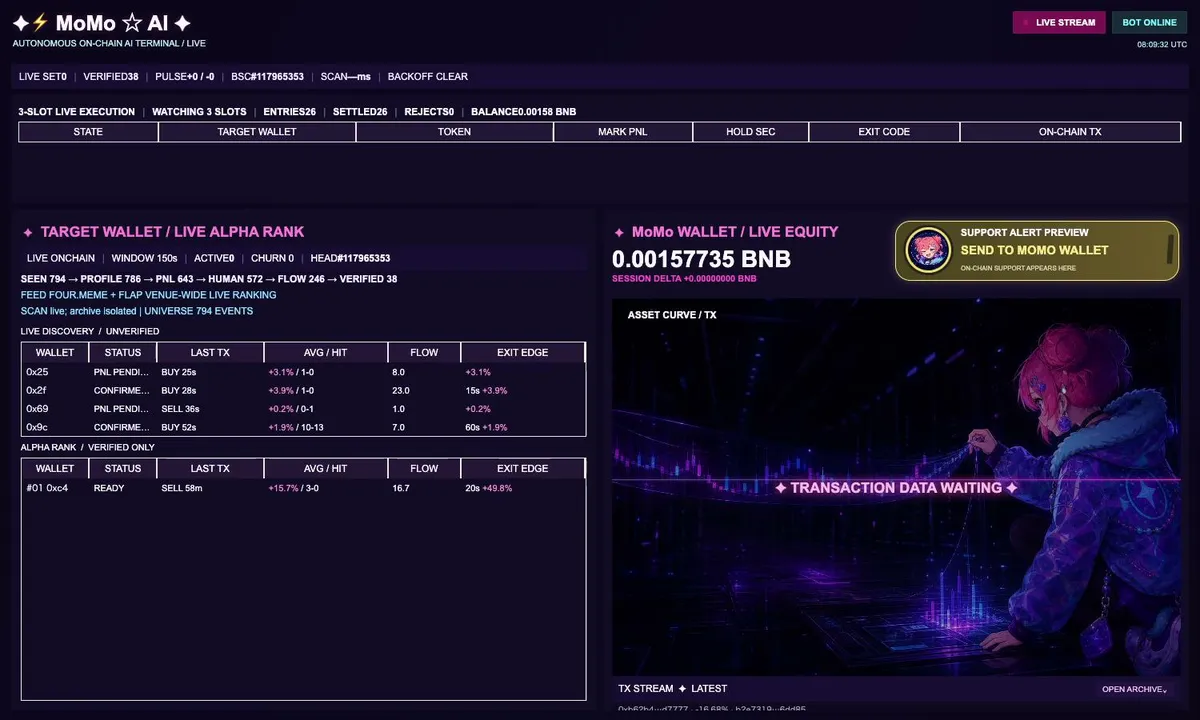The image size is (1200, 720).
Task: Click the sparkle icon beside TARGET WALLET heading
Action: (x=28, y=232)
